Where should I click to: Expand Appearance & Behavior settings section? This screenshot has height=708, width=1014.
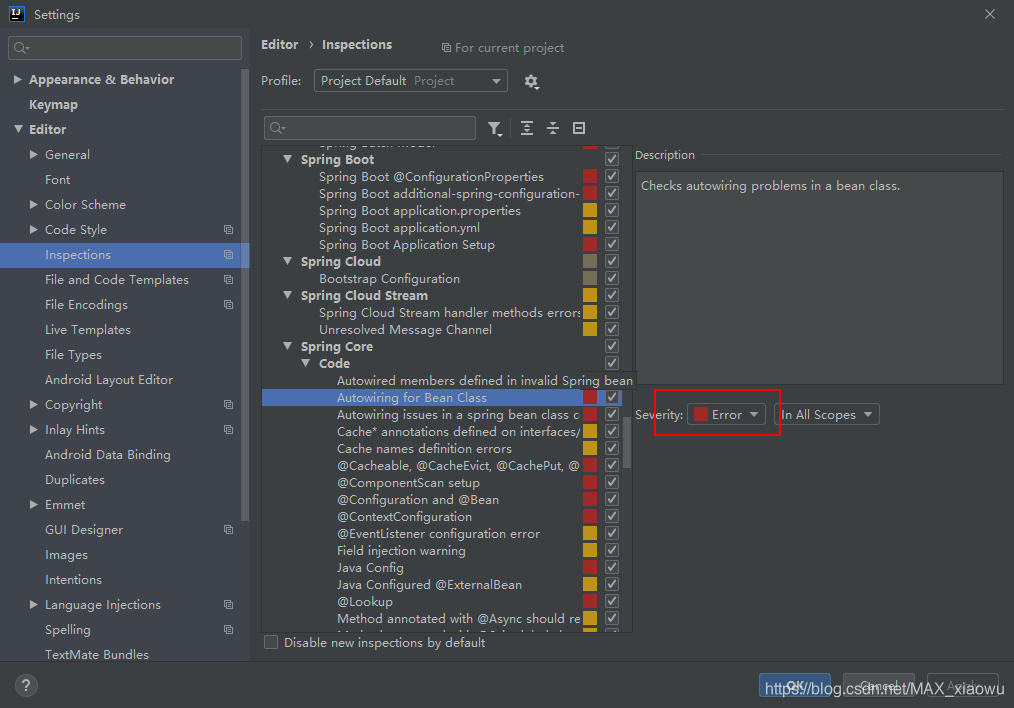click(x=17, y=80)
